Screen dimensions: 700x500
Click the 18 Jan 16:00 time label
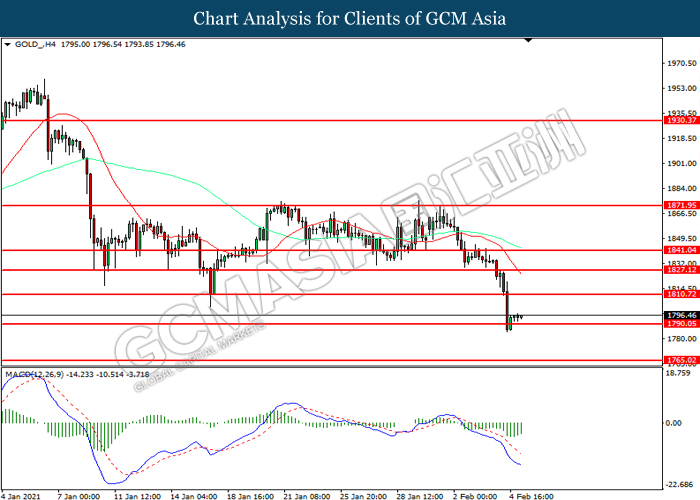pyautogui.click(x=250, y=496)
